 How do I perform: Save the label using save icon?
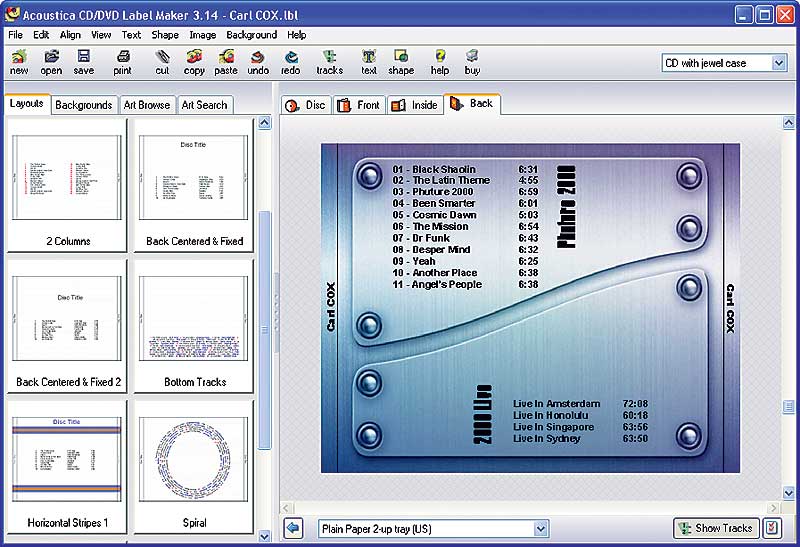coord(83,62)
